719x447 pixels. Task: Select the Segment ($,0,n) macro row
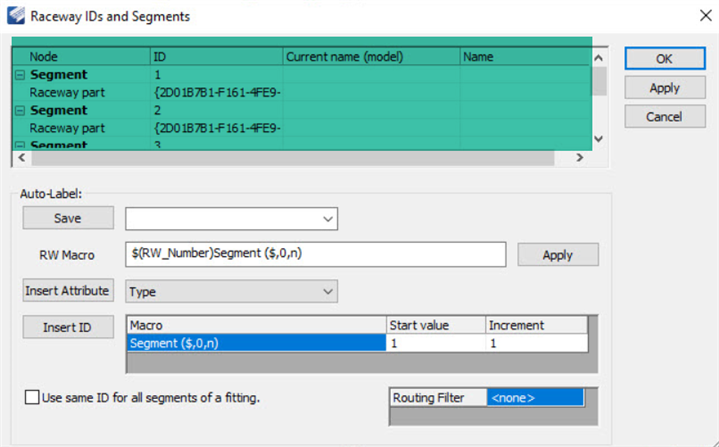[x=256, y=343]
